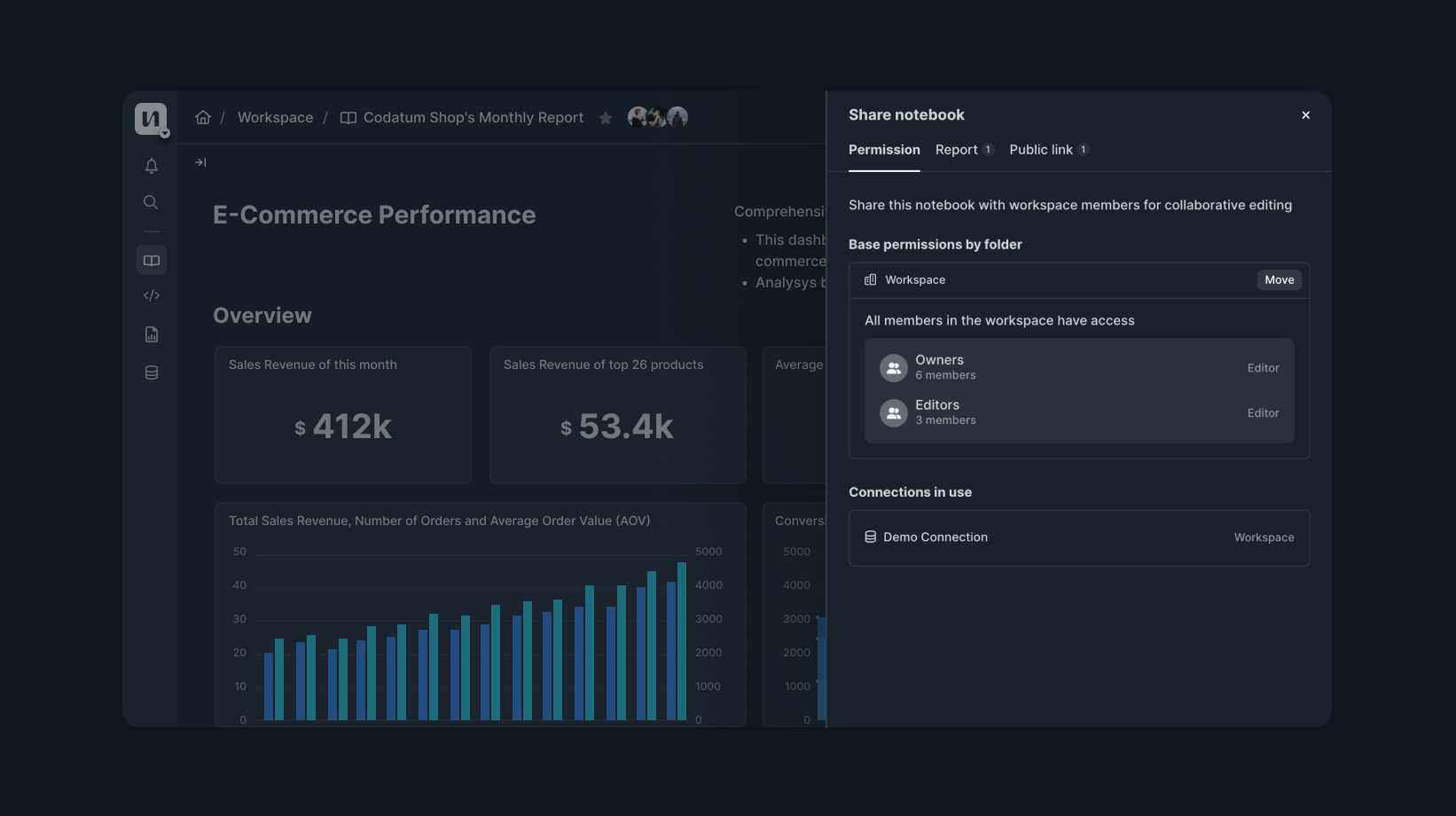
Task: Click 'Base permissions by folder' label
Action: tap(935, 244)
